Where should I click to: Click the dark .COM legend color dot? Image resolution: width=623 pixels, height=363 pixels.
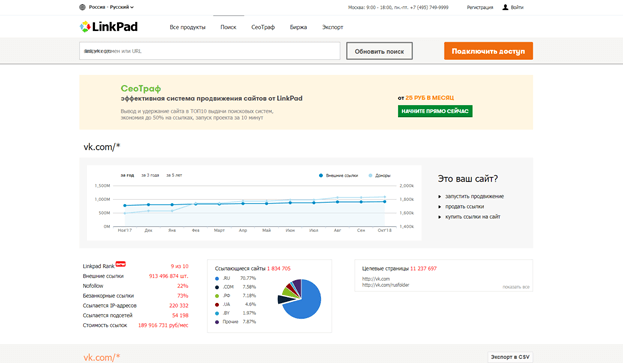pos(217,287)
